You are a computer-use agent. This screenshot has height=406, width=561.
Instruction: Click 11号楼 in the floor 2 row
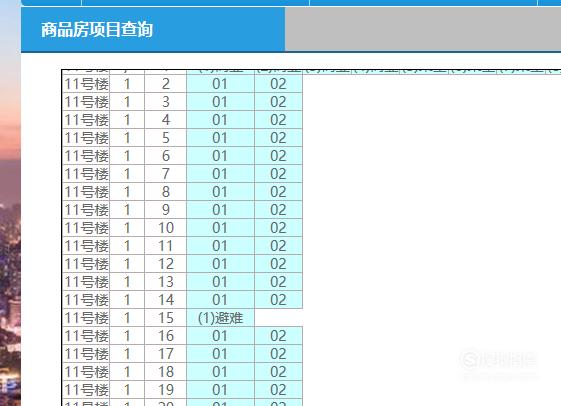pos(86,84)
